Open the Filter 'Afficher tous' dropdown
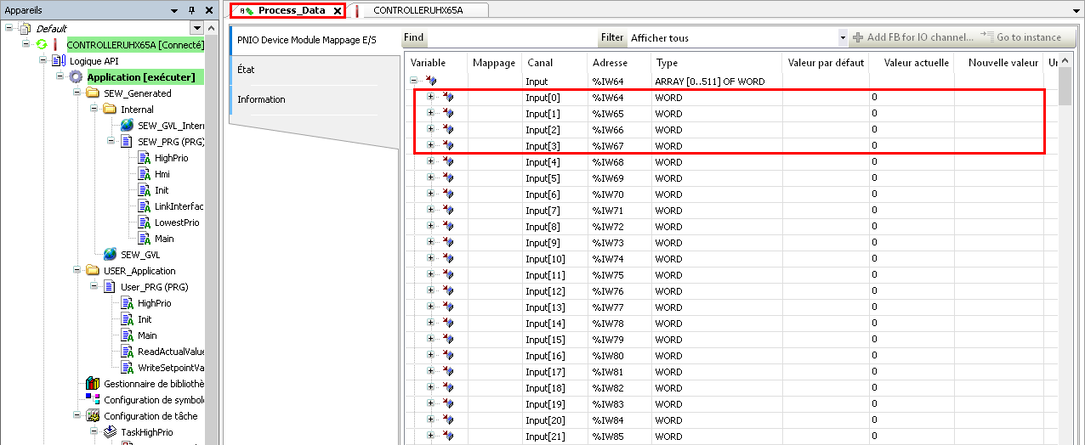This screenshot has height=445, width=1085. (842, 38)
